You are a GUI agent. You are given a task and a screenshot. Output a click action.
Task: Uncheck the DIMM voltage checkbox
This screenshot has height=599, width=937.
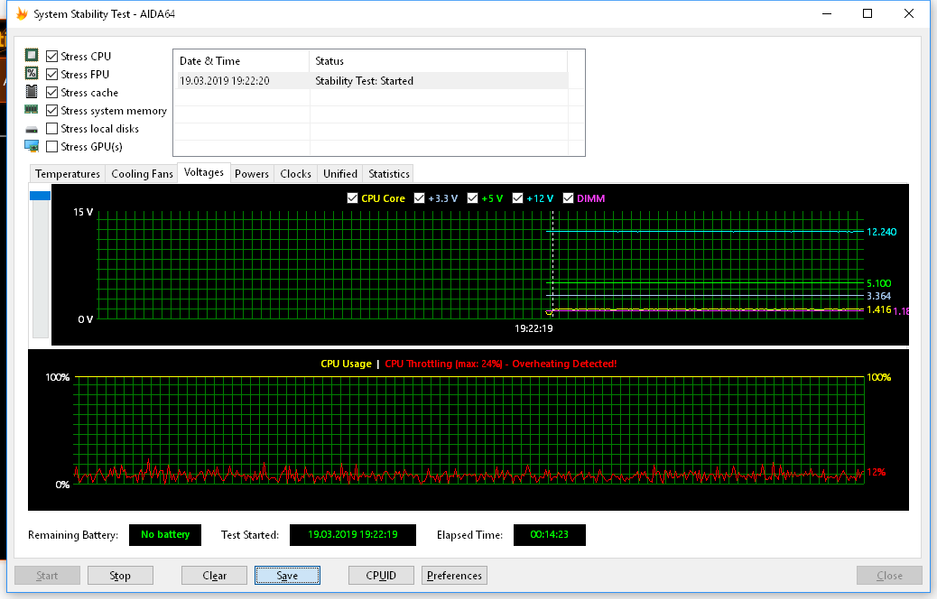568,198
